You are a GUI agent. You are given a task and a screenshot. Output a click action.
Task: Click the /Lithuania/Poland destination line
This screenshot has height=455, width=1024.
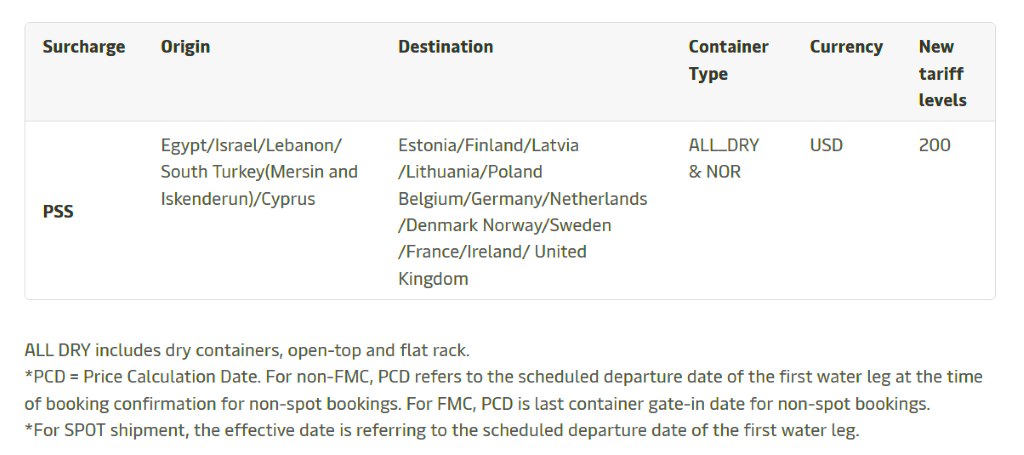(470, 172)
